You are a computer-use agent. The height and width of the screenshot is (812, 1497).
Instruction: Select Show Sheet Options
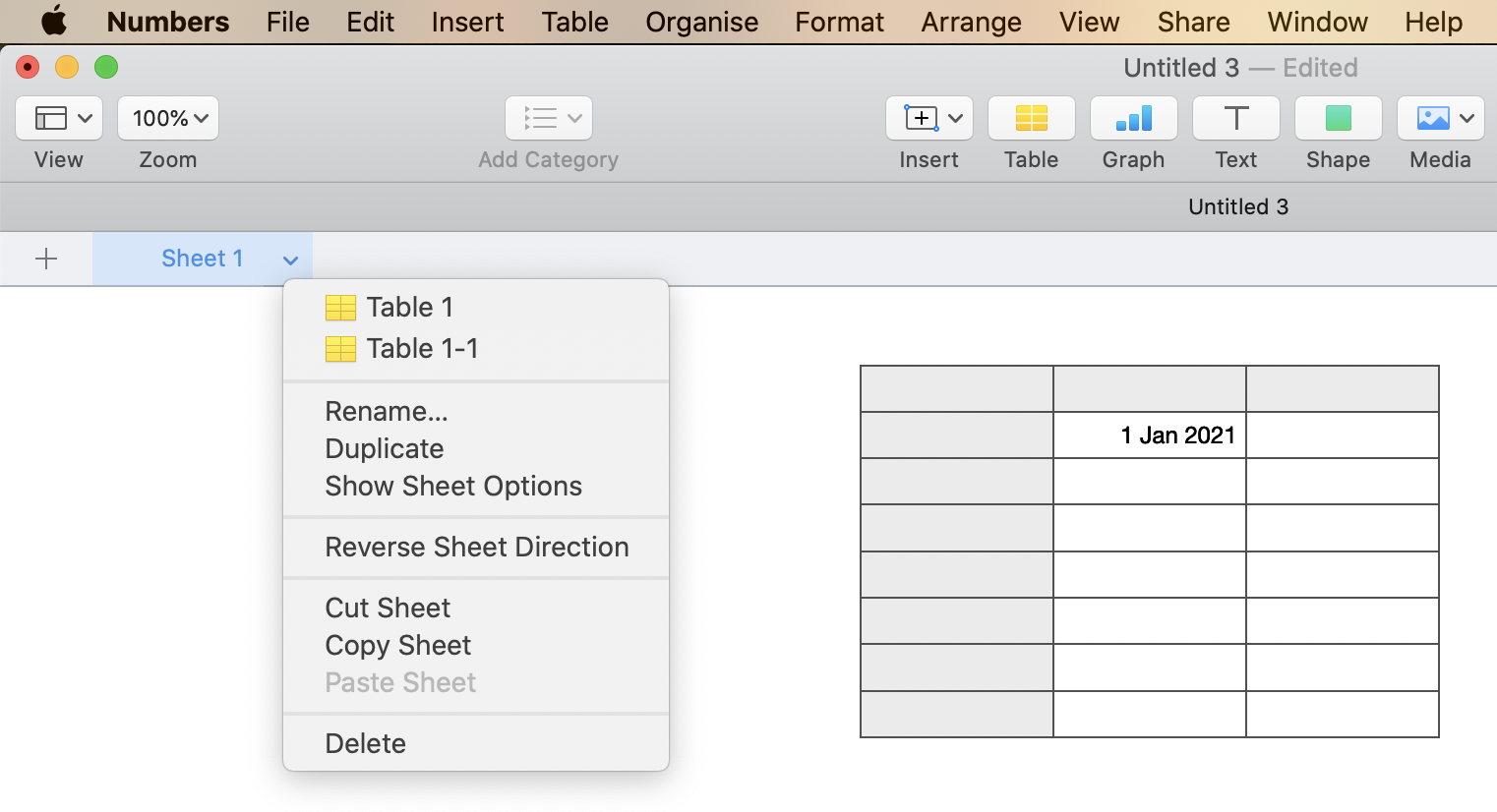click(452, 486)
